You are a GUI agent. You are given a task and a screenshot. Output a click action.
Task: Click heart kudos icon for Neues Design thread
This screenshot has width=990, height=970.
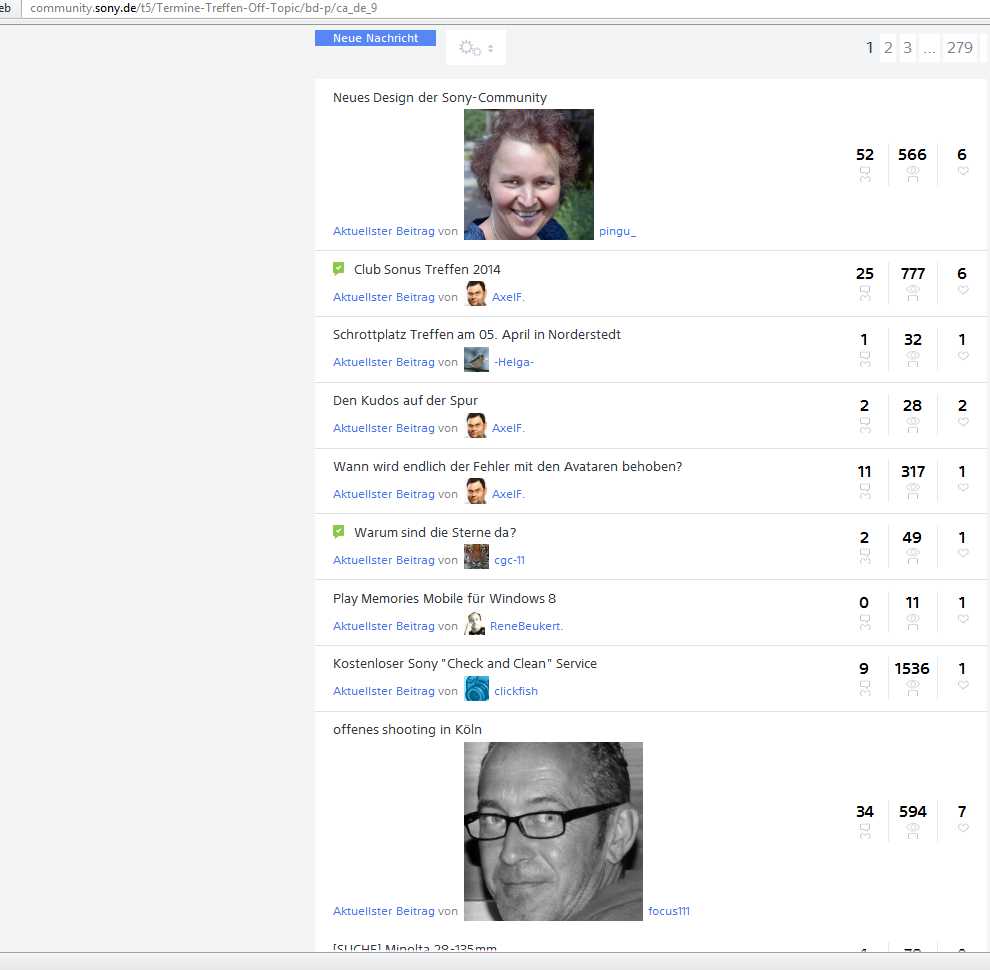963,172
